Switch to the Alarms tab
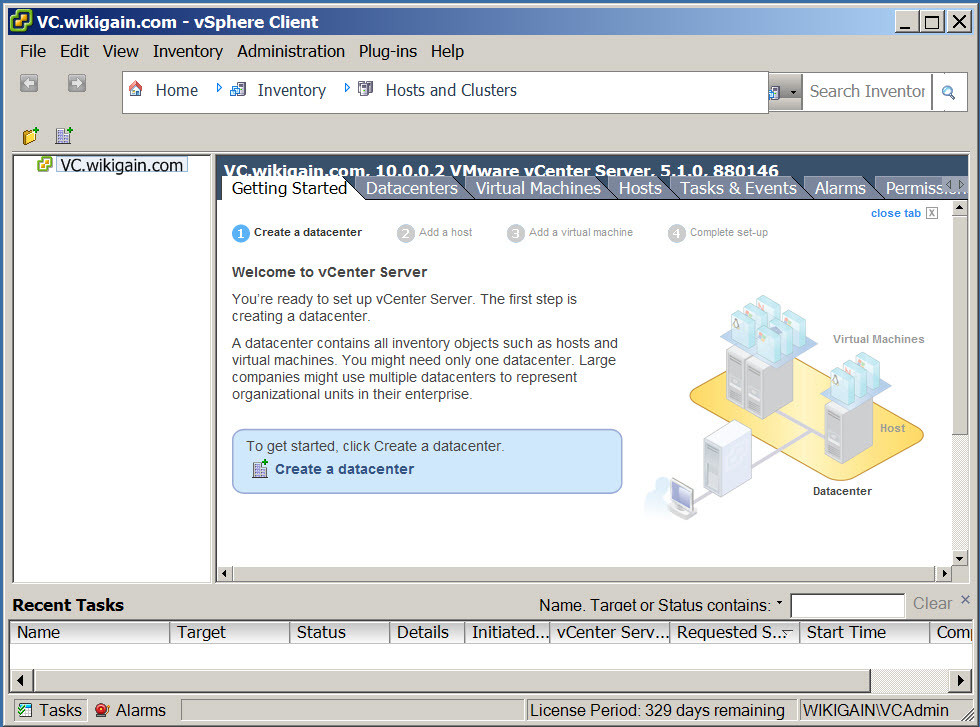 click(840, 188)
